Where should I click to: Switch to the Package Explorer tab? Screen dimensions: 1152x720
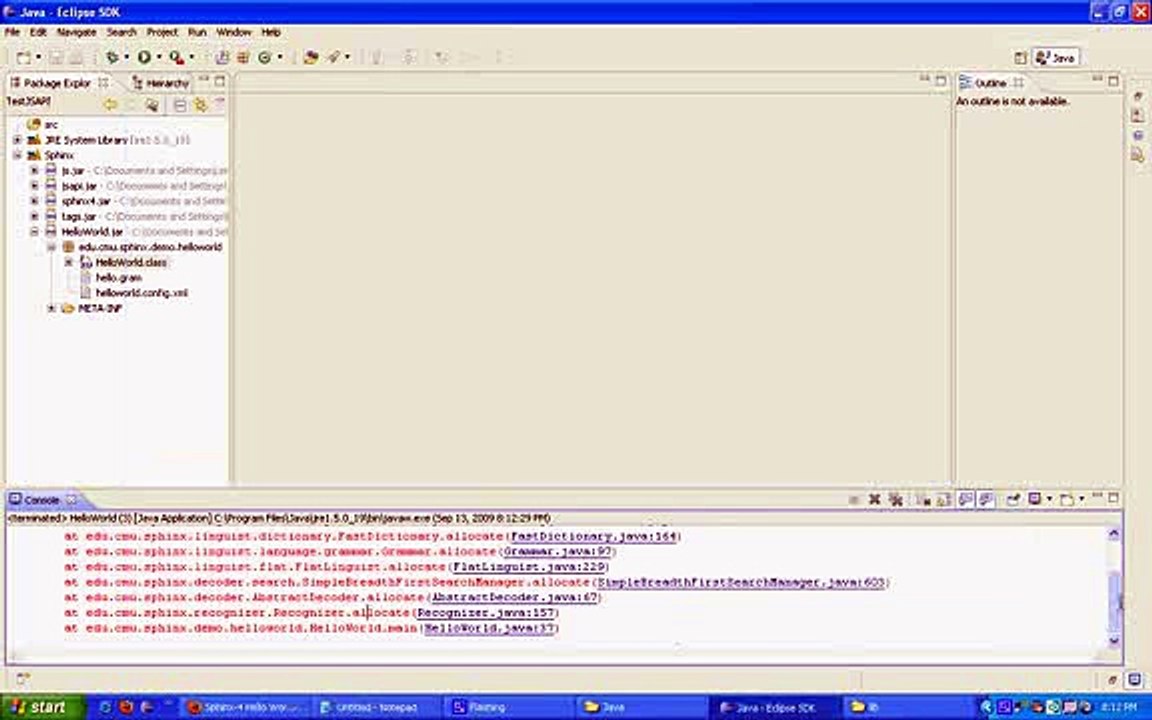coord(57,83)
